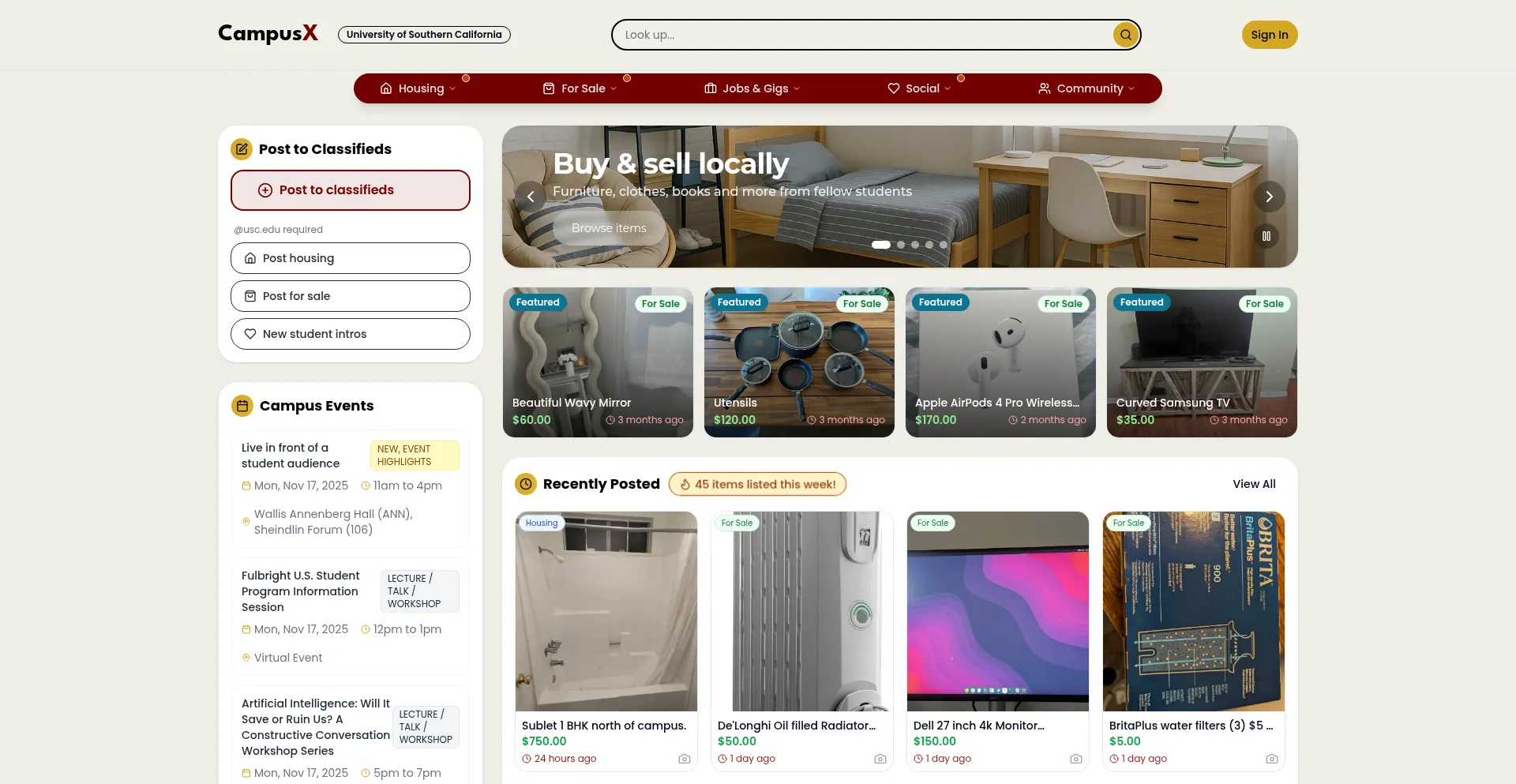
Task: Go to next carousel slide arrow
Action: [1269, 197]
